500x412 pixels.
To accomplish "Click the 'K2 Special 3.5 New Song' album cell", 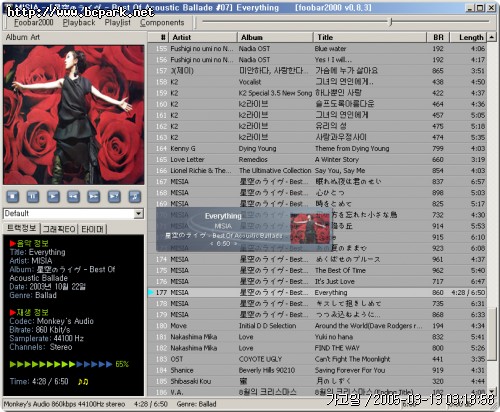I will [275, 93].
